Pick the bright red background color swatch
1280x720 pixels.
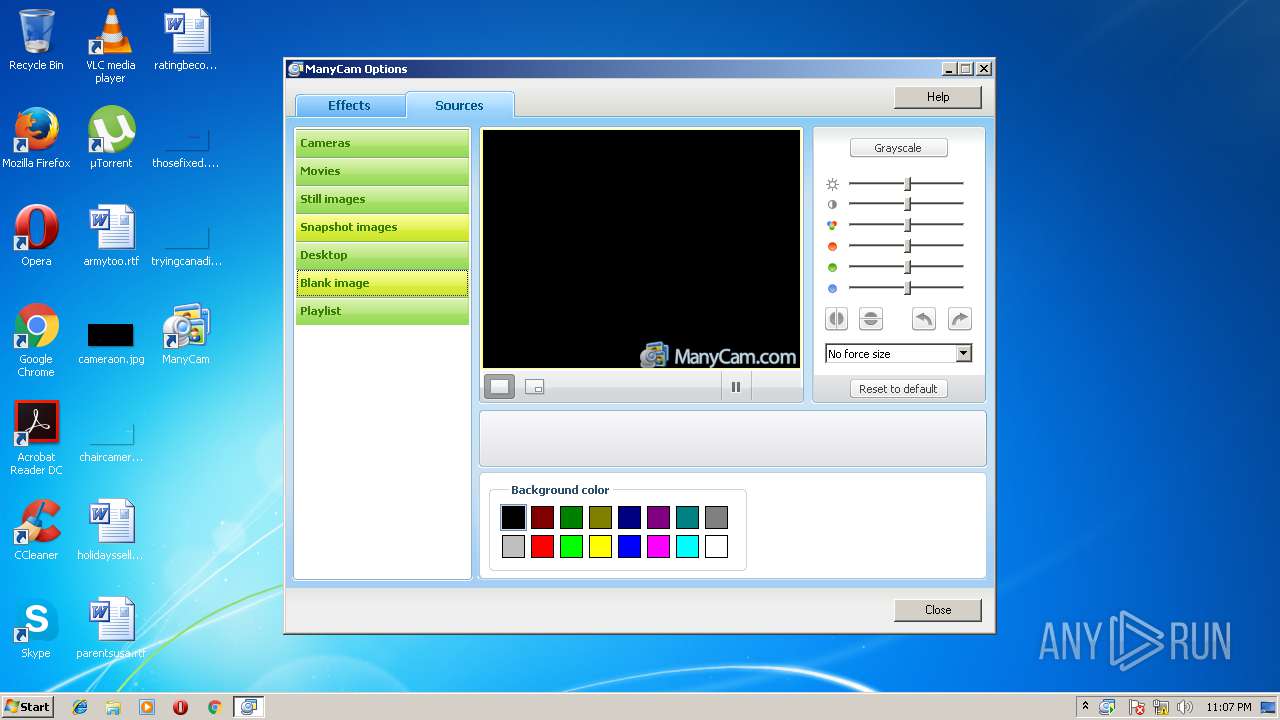pos(542,546)
